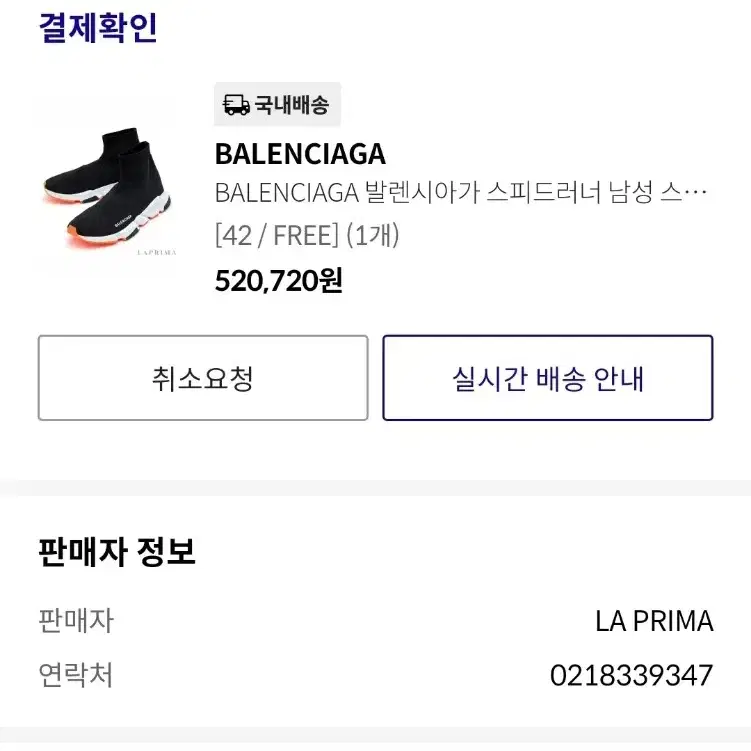
Task: Click the delivery truck icon
Action: point(236,104)
